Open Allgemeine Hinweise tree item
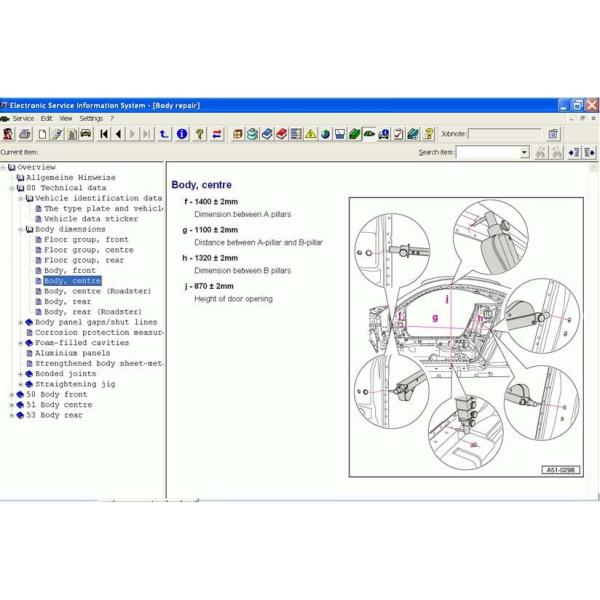This screenshot has width=600, height=600. click(x=71, y=178)
